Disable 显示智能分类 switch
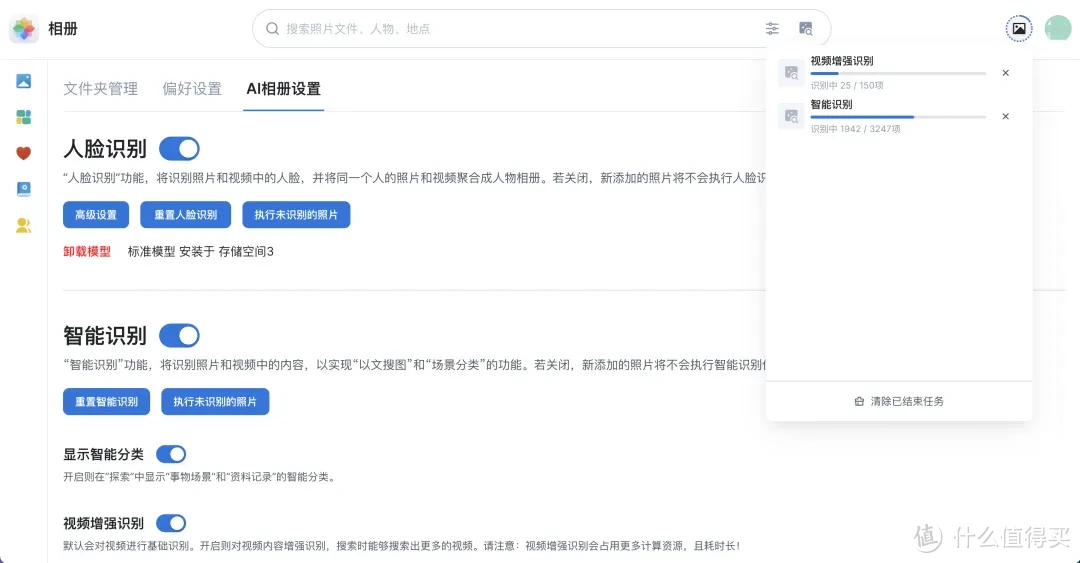The height and width of the screenshot is (563, 1080). (x=171, y=454)
